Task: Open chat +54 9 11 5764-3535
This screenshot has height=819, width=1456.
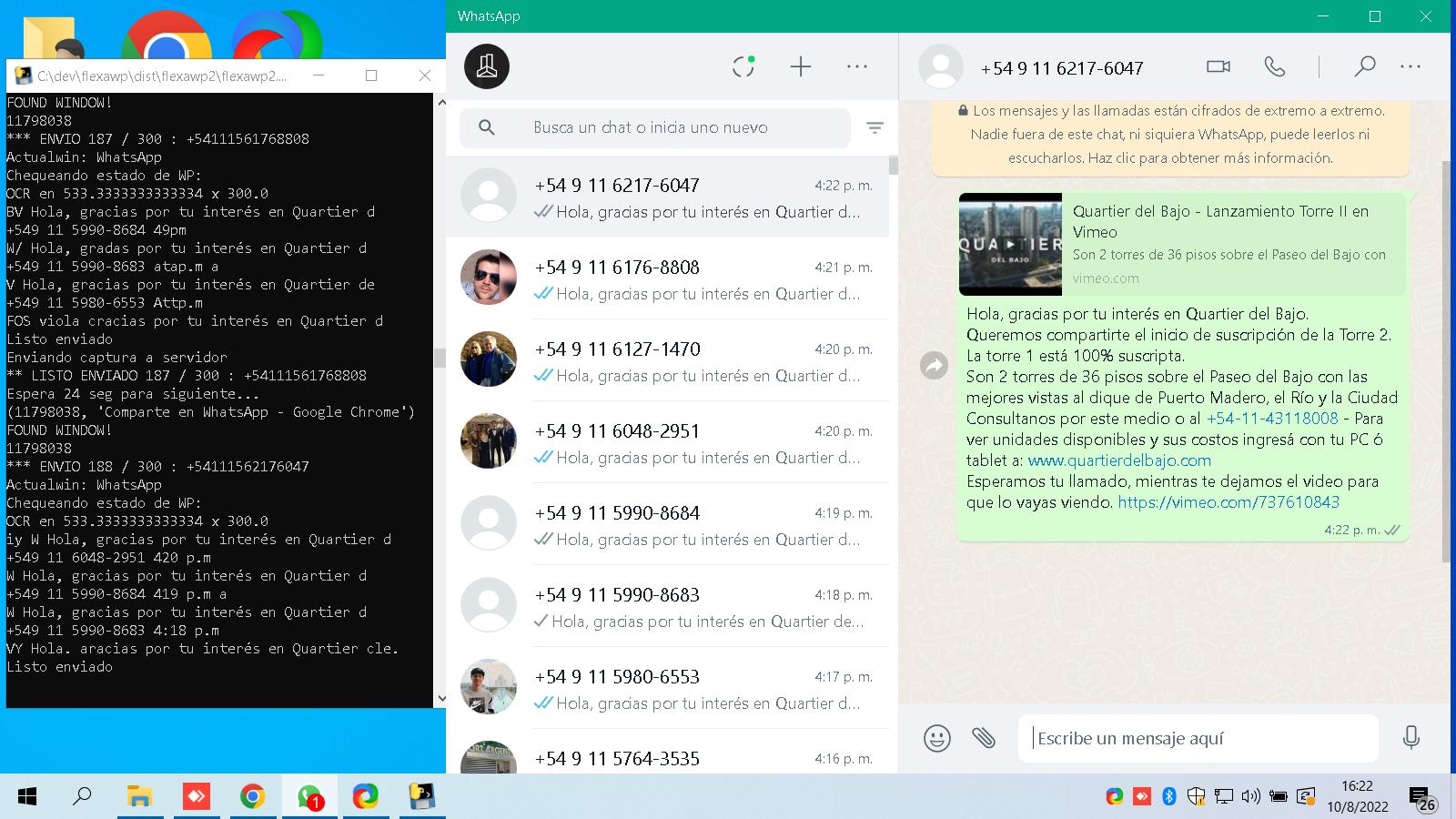Action: 667,753
